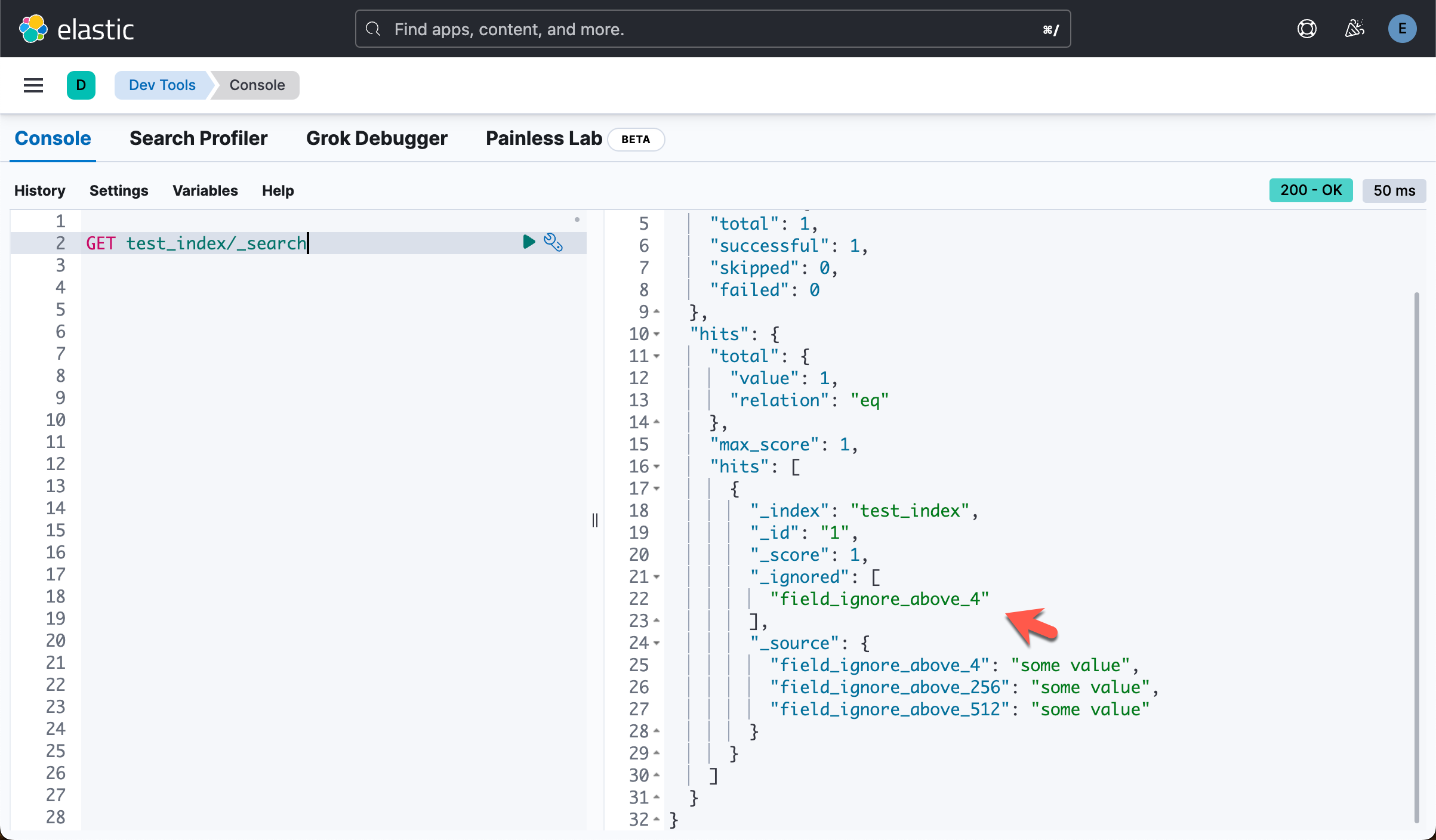
Task: Click the green D space icon
Action: pyautogui.click(x=81, y=85)
